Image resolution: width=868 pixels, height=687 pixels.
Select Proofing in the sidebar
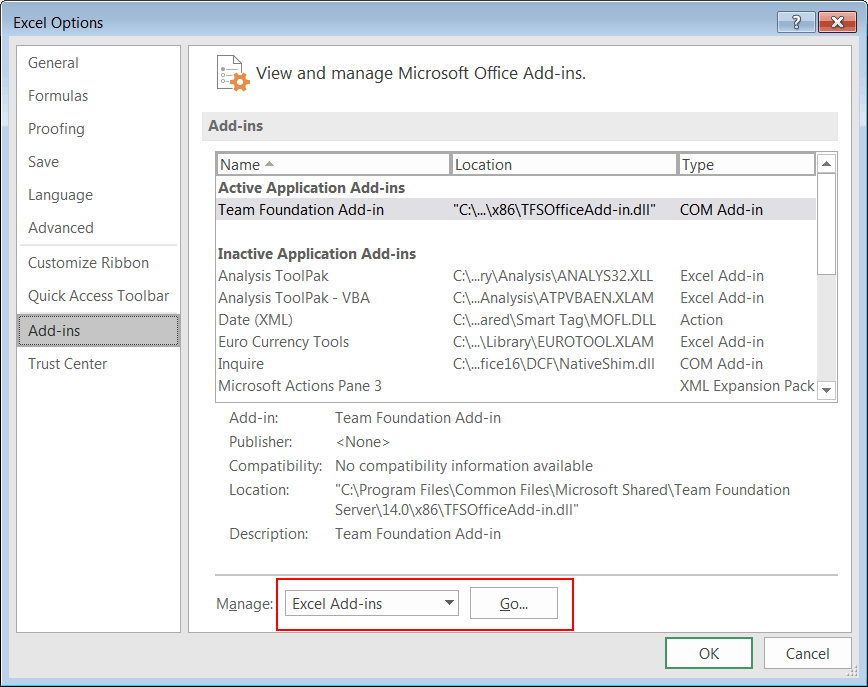56,129
